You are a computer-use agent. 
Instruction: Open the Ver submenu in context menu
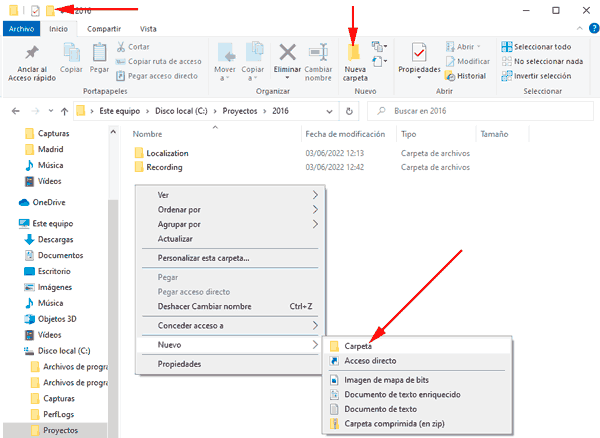230,195
